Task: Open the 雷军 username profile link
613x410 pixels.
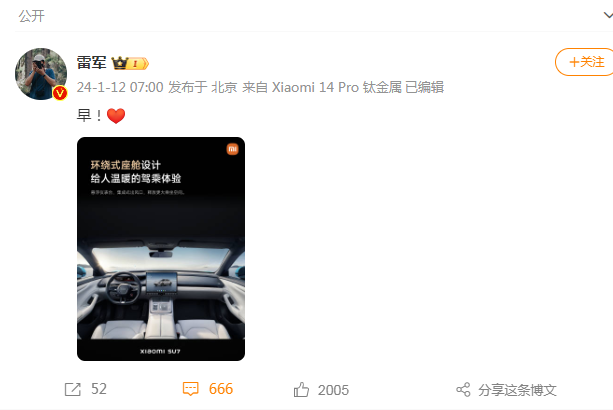Action: [91, 63]
